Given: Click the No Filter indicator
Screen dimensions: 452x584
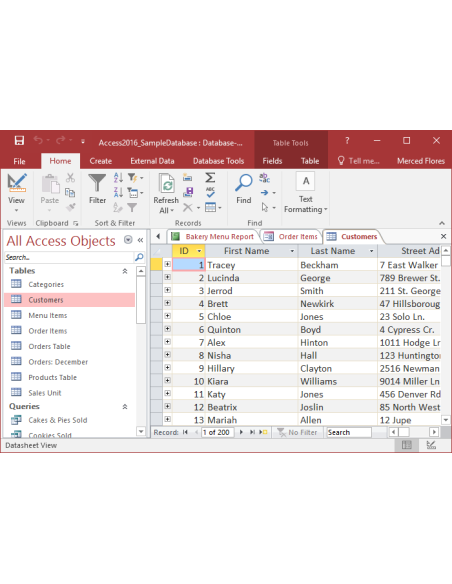Looking at the screenshot, I should point(297,432).
